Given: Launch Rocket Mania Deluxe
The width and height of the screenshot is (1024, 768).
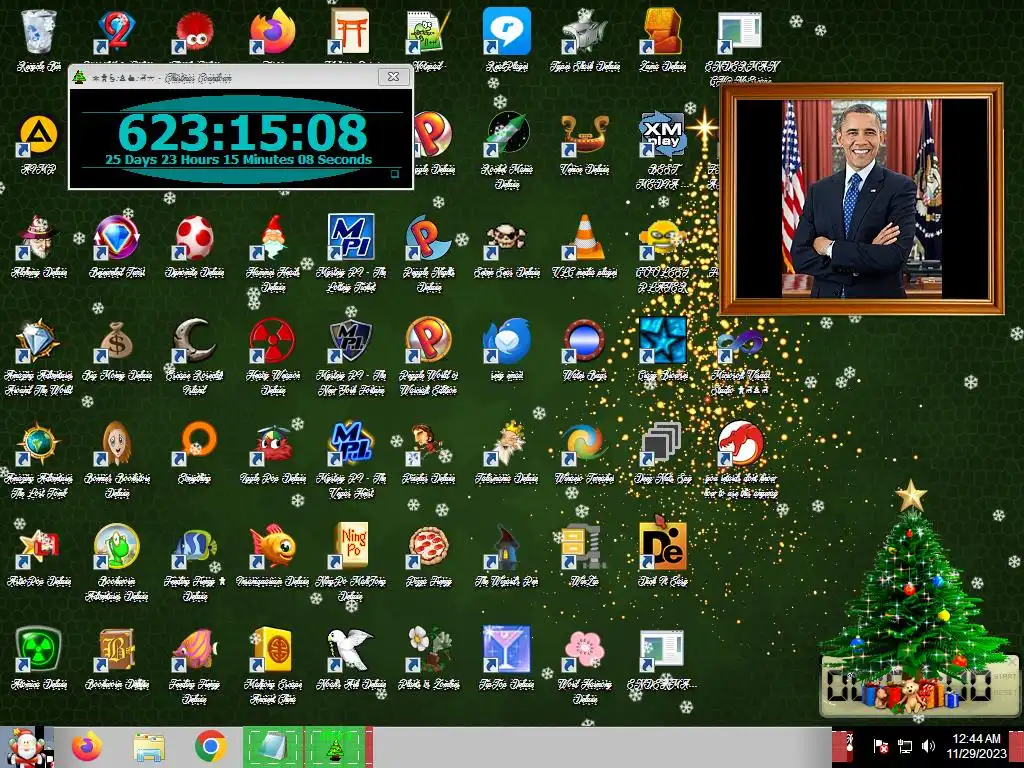Looking at the screenshot, I should (506, 134).
